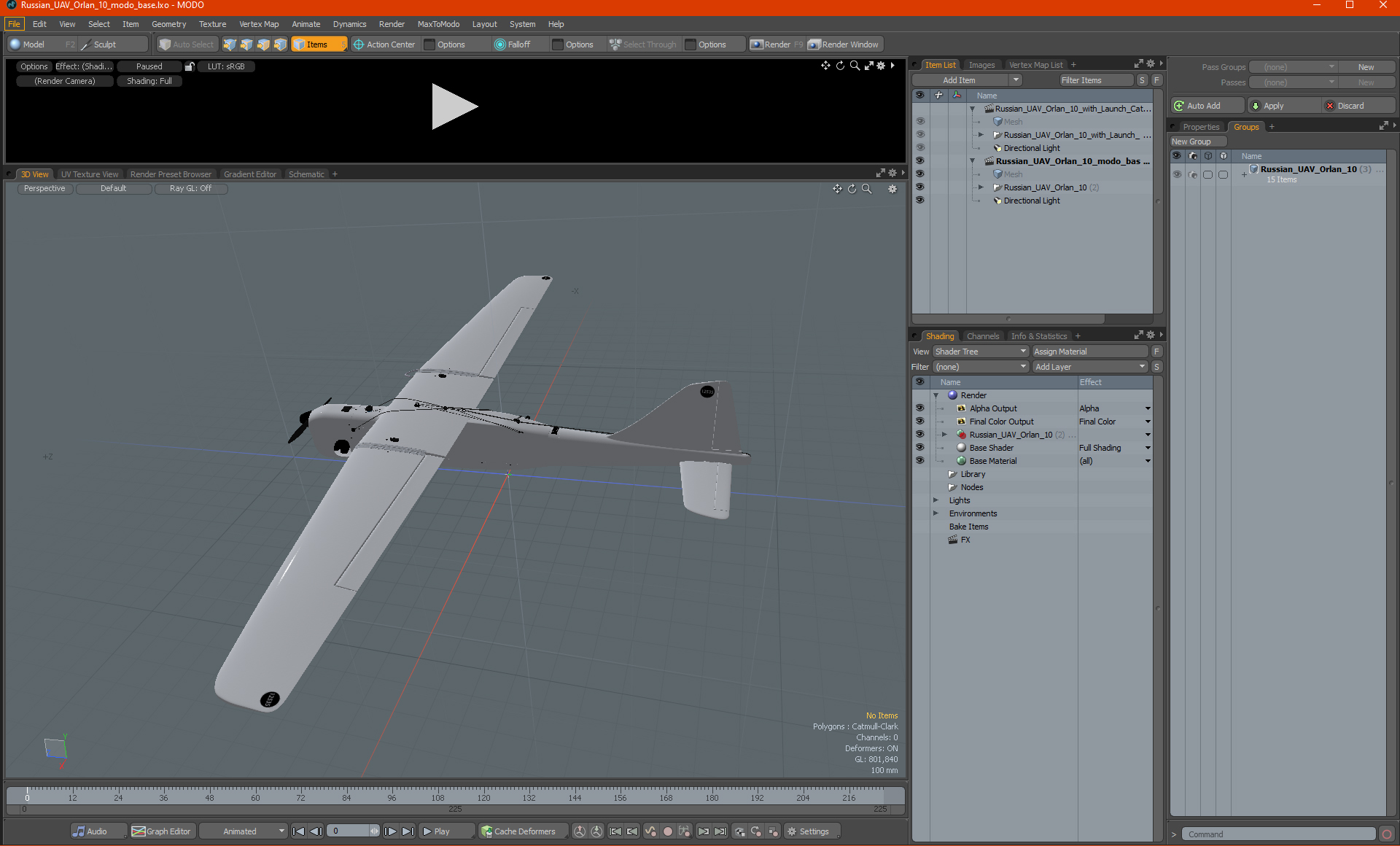Screen dimensions: 1400x846
Task: Click frame 120 on the timeline ruler
Action: coord(483,798)
